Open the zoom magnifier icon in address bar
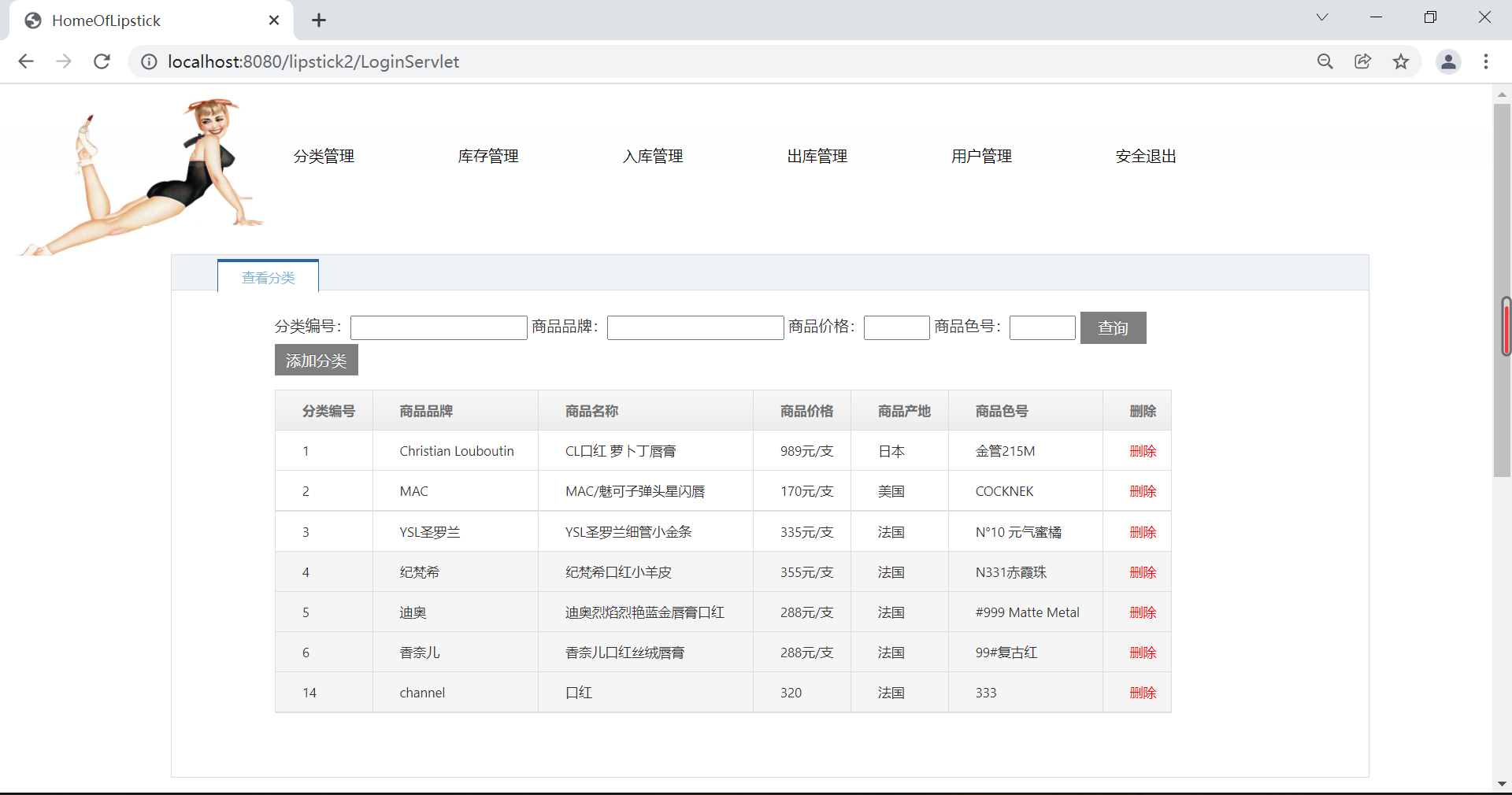This screenshot has height=795, width=1512. coord(1325,61)
